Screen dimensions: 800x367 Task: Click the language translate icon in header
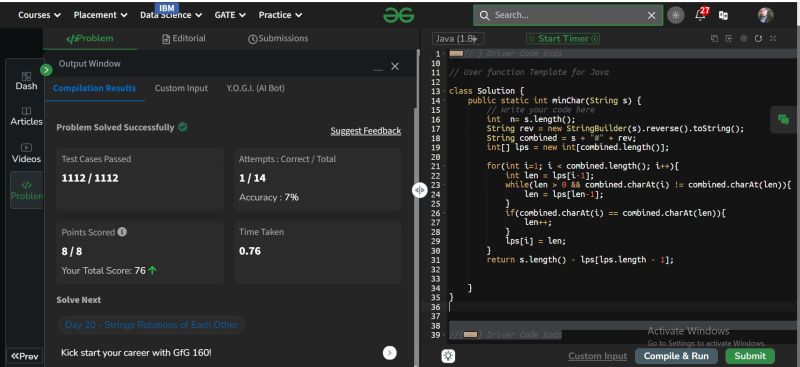click(723, 15)
